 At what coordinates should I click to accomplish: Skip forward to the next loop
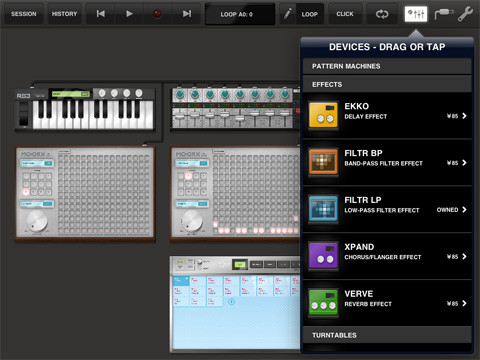187,14
